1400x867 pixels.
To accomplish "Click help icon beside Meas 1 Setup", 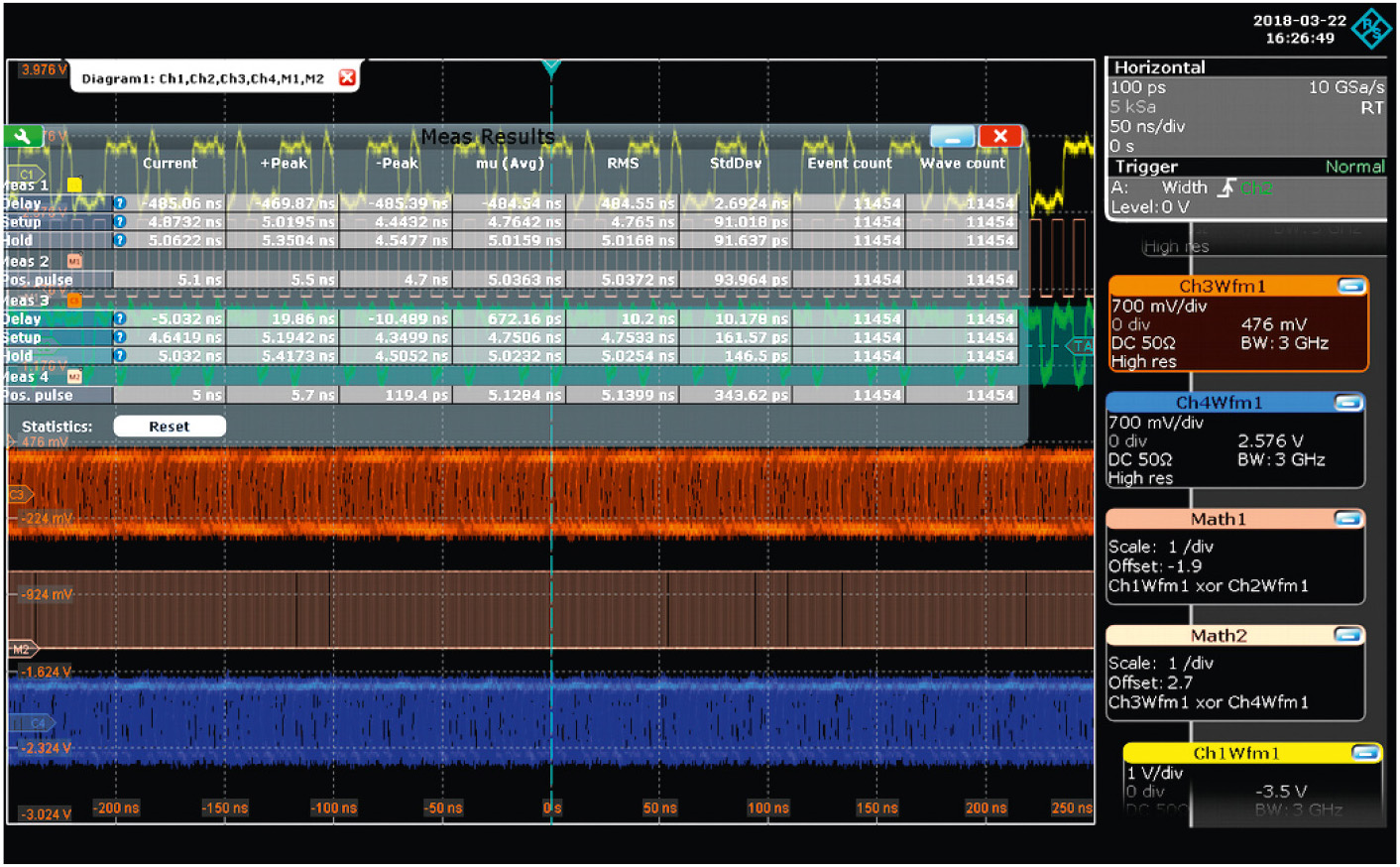I will pos(120,222).
